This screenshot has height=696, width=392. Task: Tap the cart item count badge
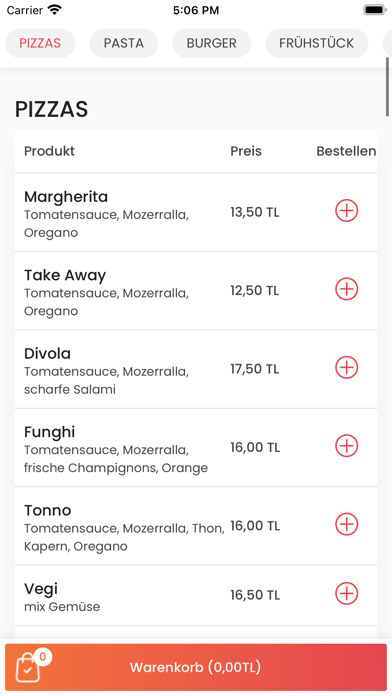(x=43, y=656)
